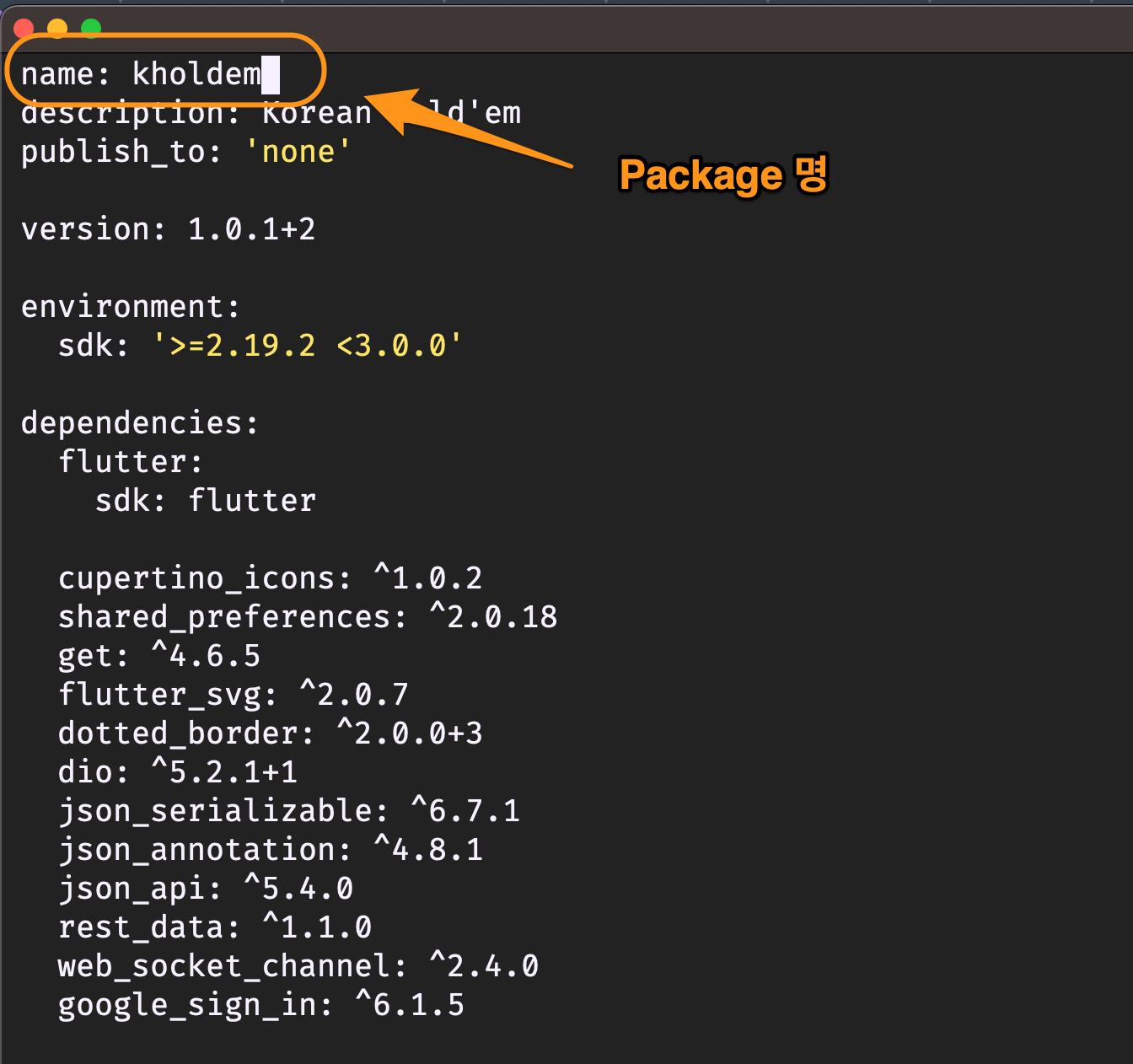Select the version number 1.0.1+2
Image resolution: width=1133 pixels, height=1064 pixels.
point(251,229)
